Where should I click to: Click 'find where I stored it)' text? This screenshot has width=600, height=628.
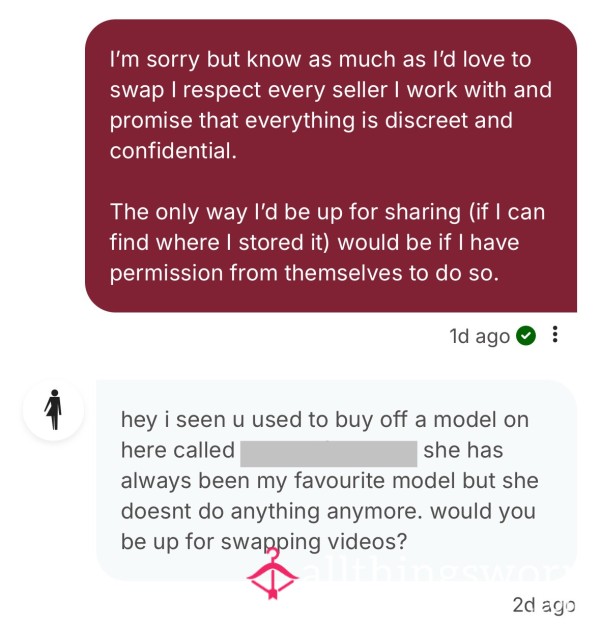(x=219, y=242)
